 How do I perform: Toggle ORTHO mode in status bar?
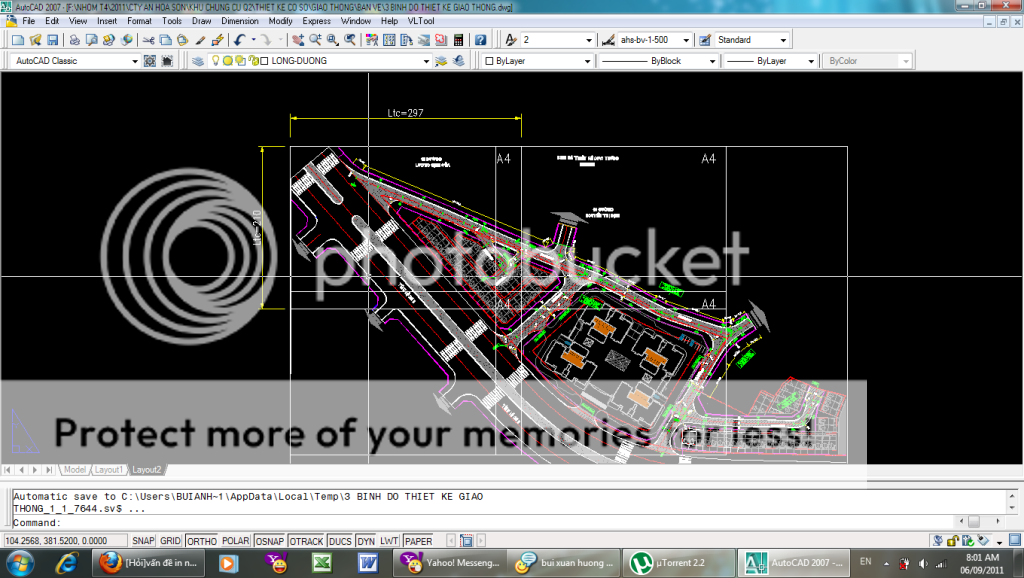202,541
